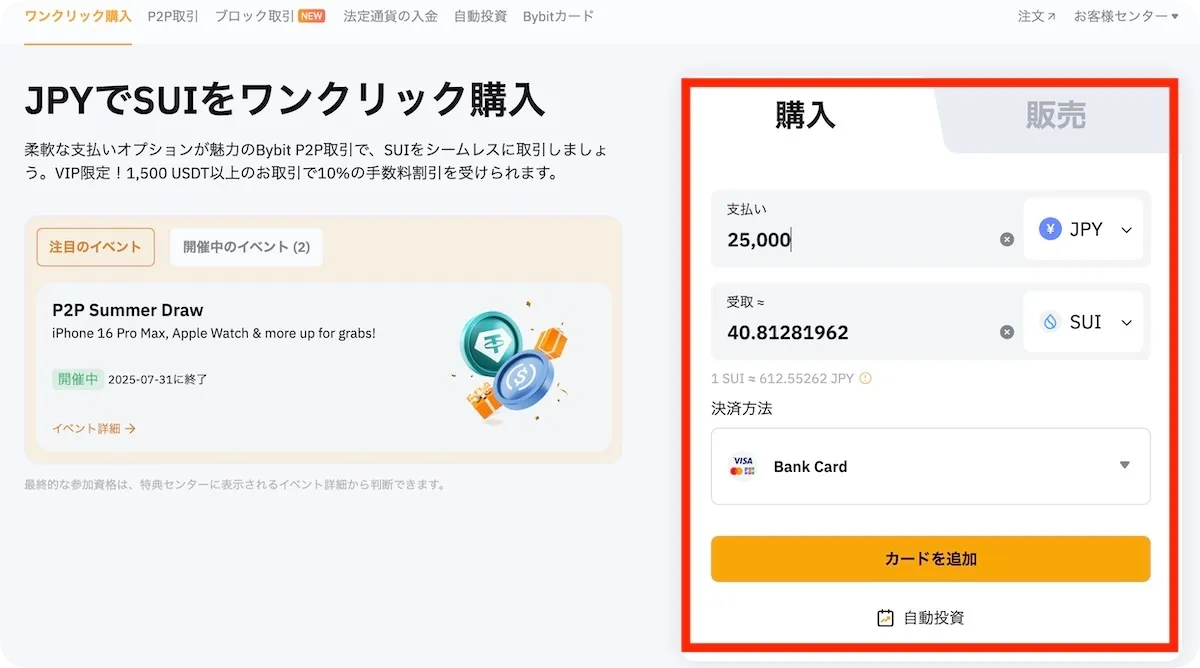Expand the Bank Card payment method dropdown
This screenshot has height=668, width=1200.
tap(1123, 466)
